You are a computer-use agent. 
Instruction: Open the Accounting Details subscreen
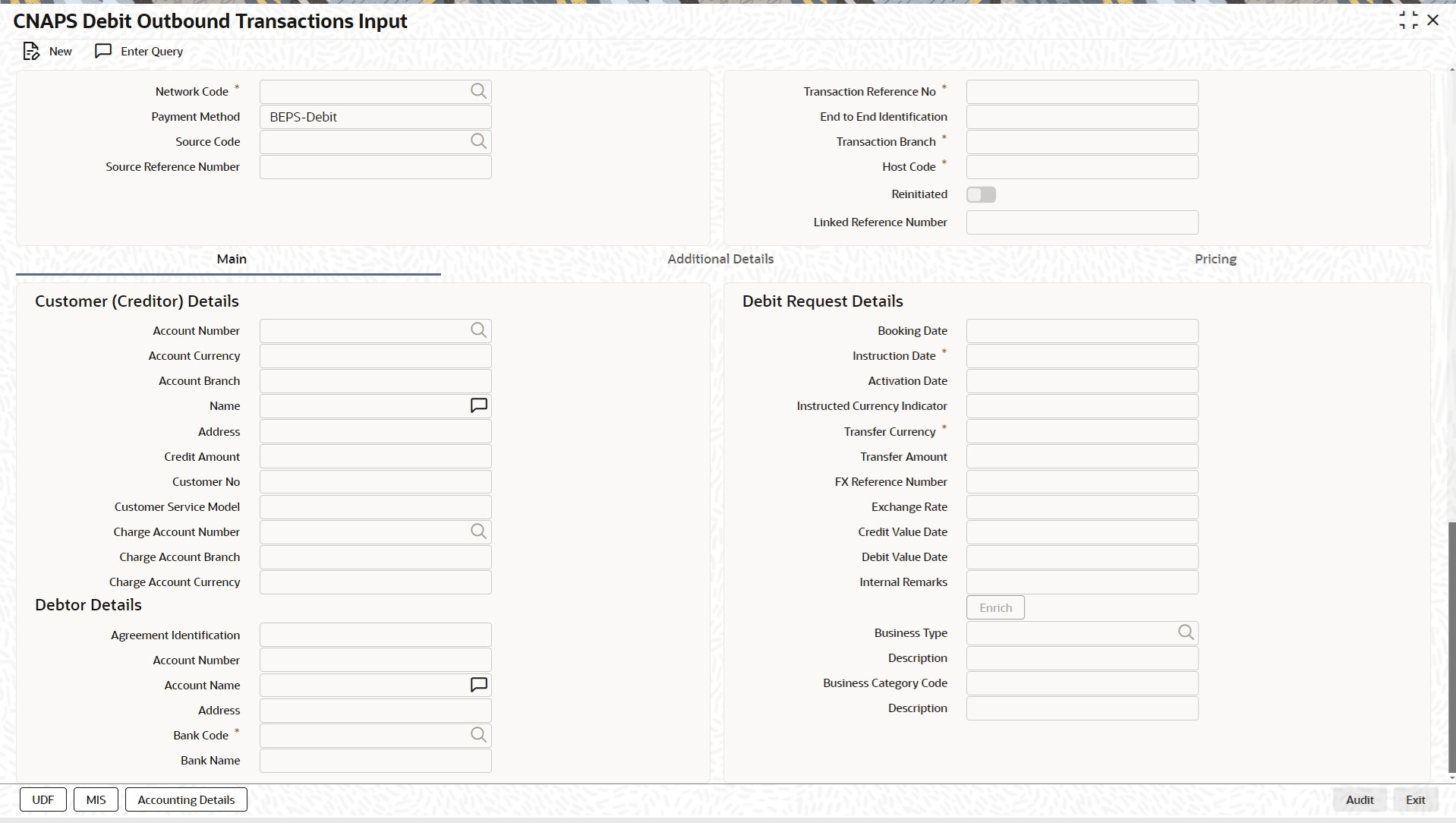[x=186, y=800]
